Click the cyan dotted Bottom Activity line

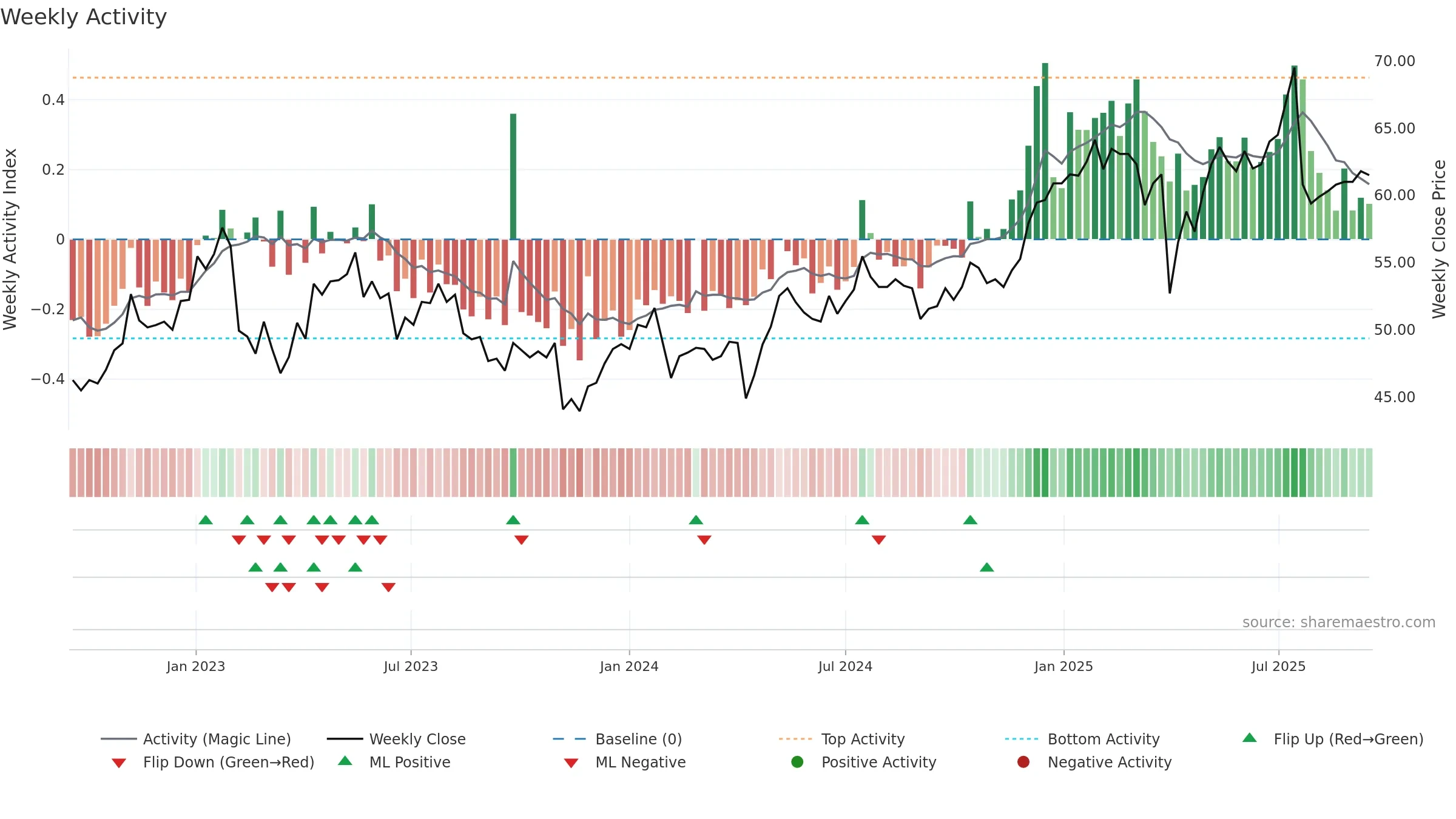(721, 338)
